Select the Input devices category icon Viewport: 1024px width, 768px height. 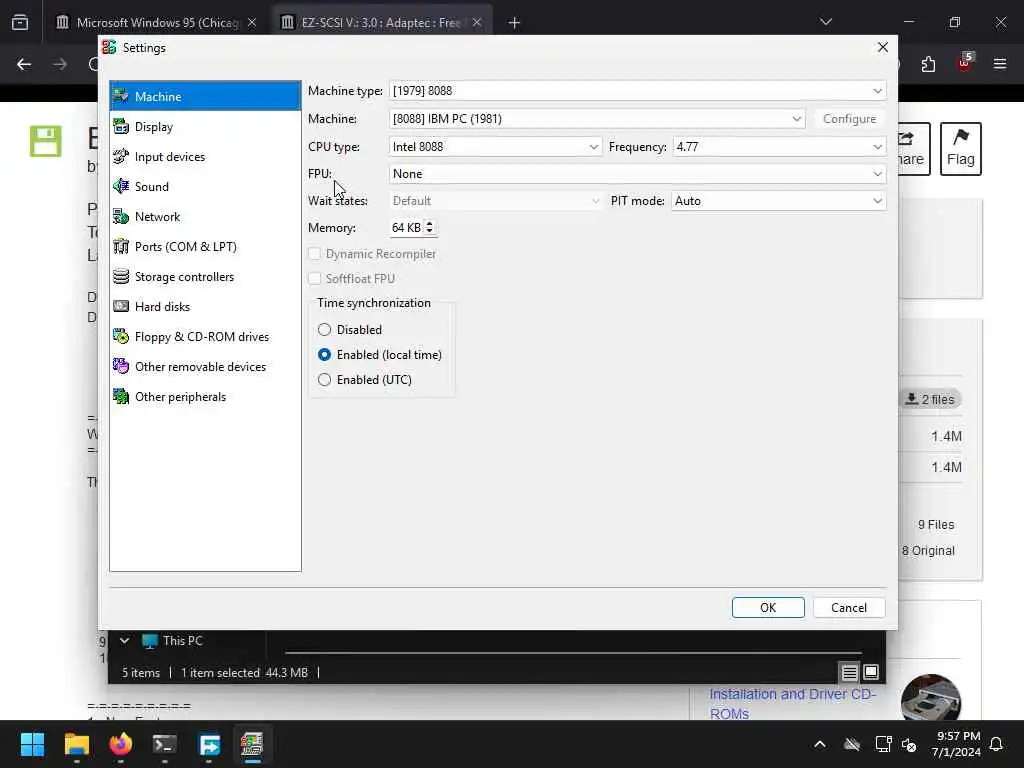click(x=121, y=157)
